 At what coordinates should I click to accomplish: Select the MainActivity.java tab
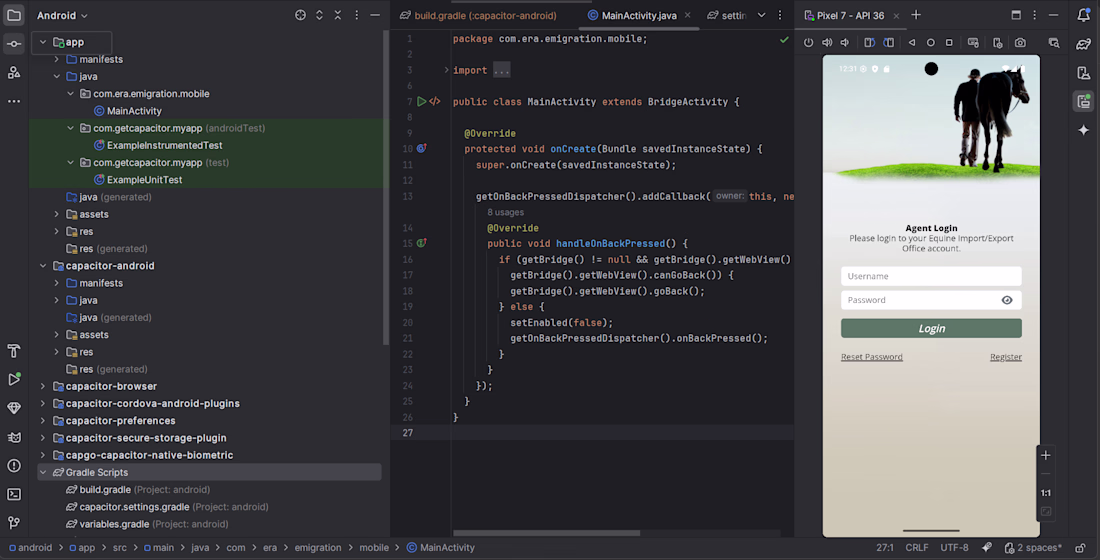tap(638, 15)
